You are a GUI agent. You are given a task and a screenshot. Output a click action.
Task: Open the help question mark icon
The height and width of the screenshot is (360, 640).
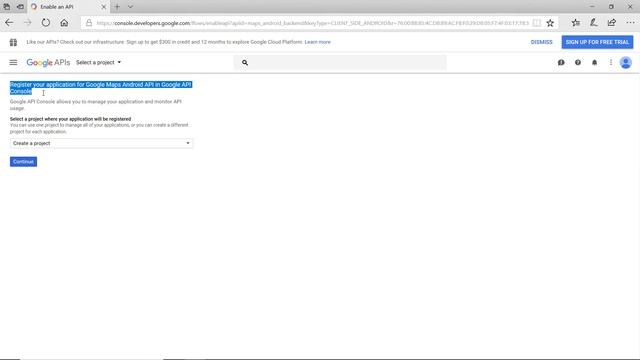[x=578, y=62]
